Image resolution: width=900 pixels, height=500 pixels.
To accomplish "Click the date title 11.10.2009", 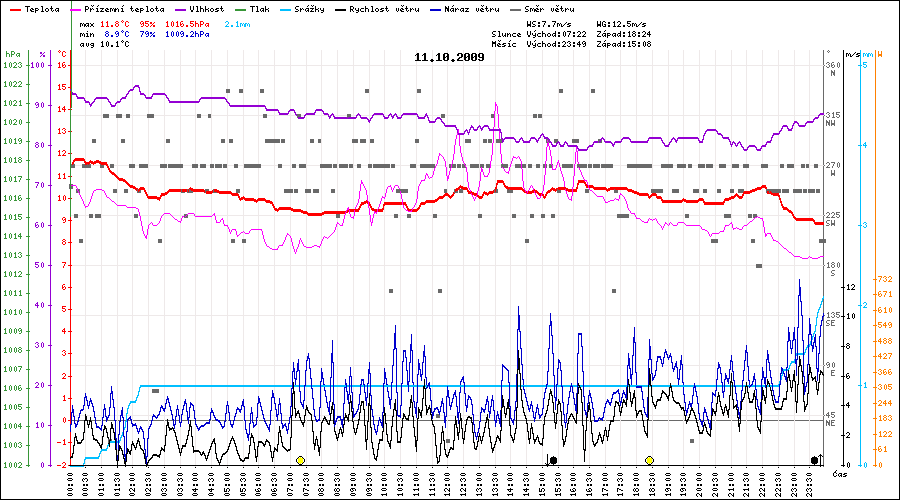I will [x=449, y=57].
